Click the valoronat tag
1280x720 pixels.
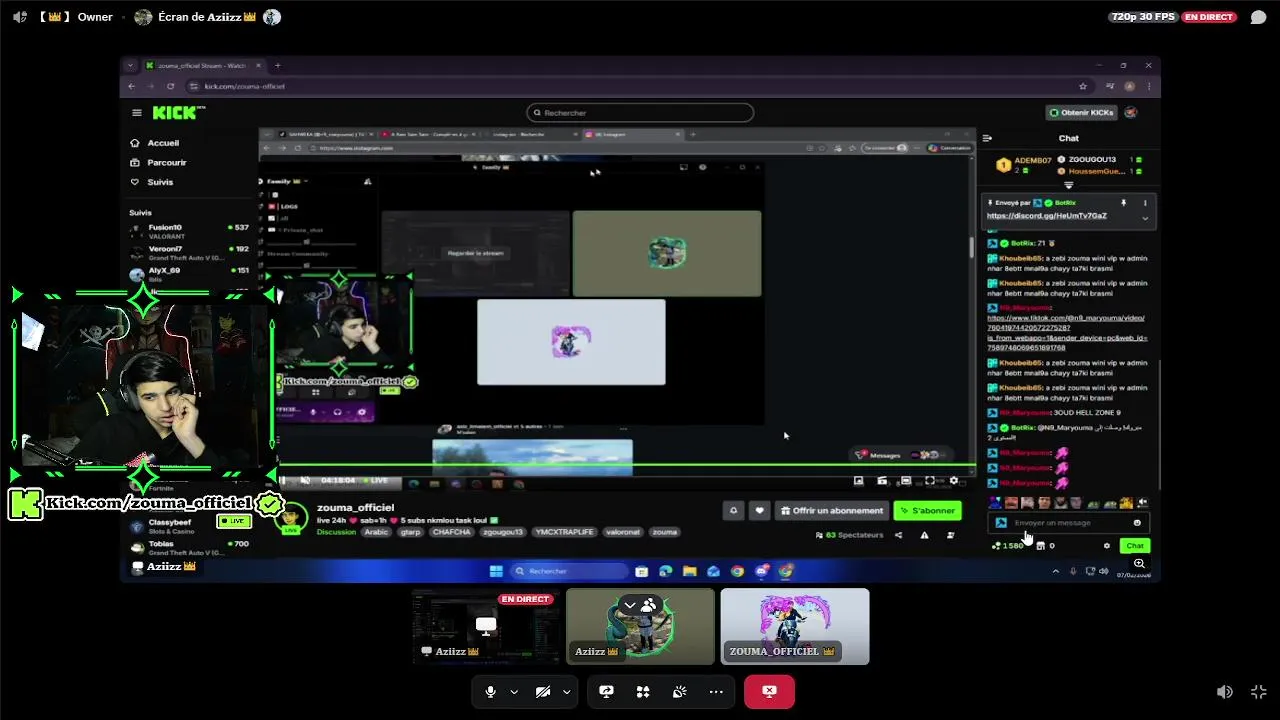pos(624,532)
